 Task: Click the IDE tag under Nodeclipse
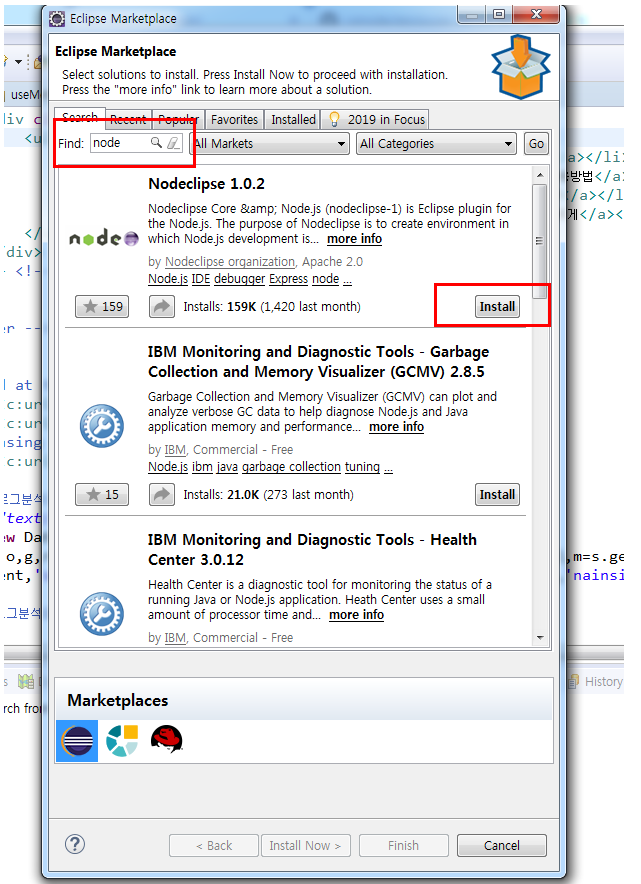click(201, 279)
